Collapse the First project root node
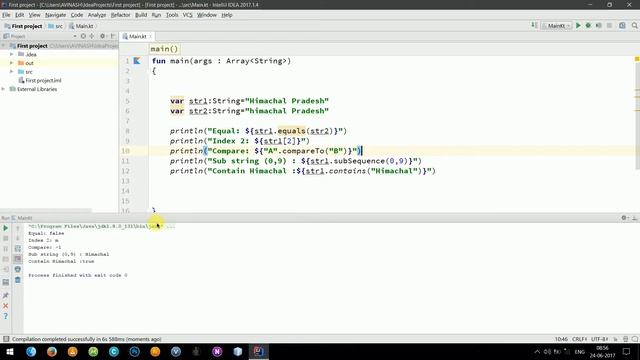 click(4, 46)
